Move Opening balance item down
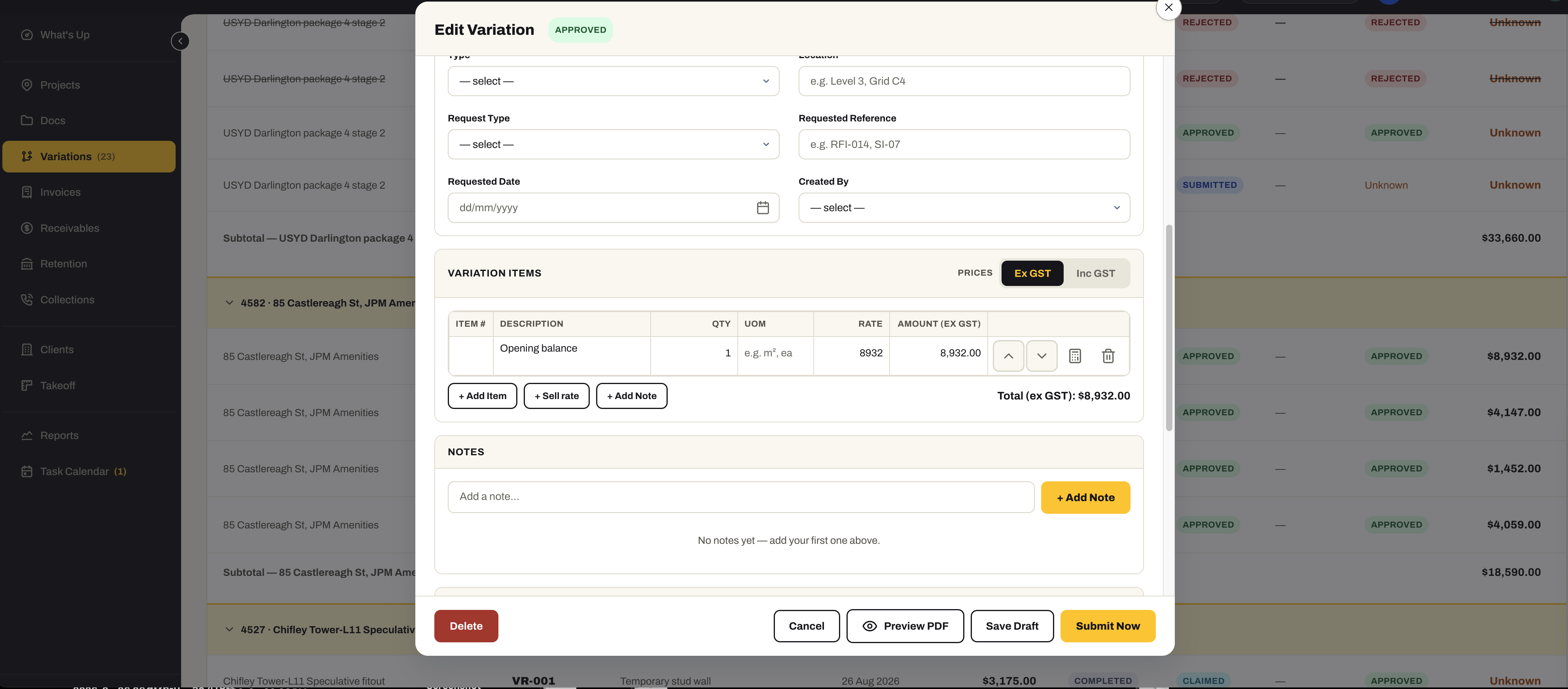 pos(1042,356)
